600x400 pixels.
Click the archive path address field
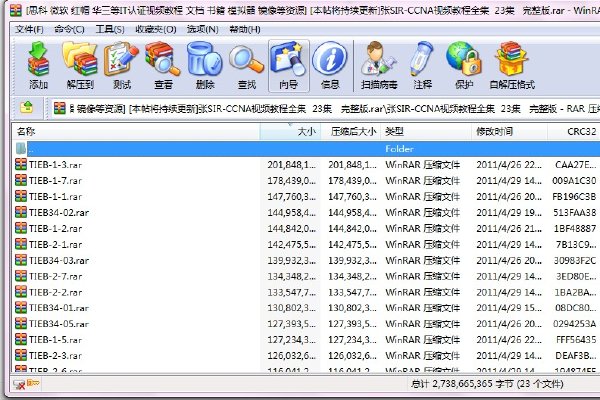click(x=324, y=109)
